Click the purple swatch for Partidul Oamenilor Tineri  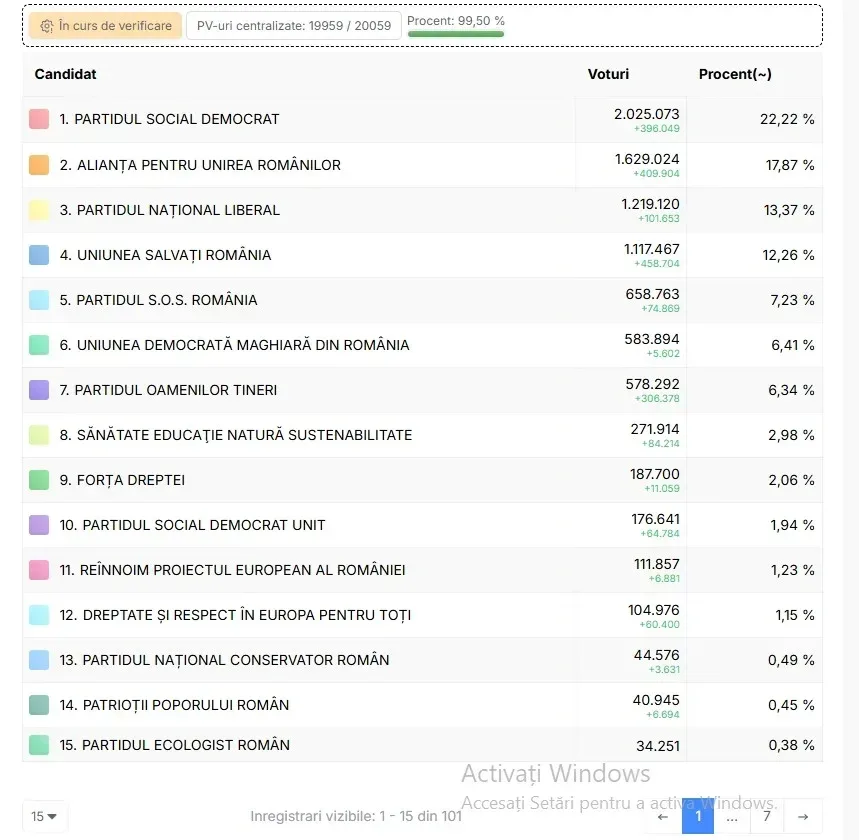click(39, 390)
